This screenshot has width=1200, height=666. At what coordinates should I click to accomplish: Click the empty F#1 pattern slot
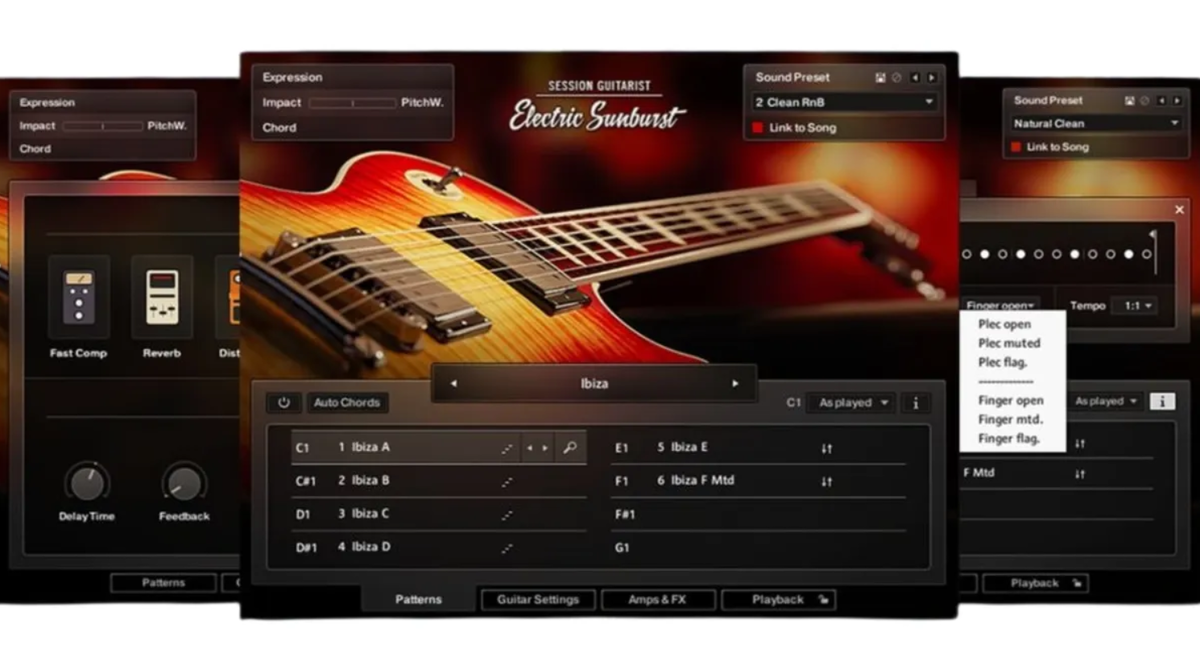pos(758,514)
